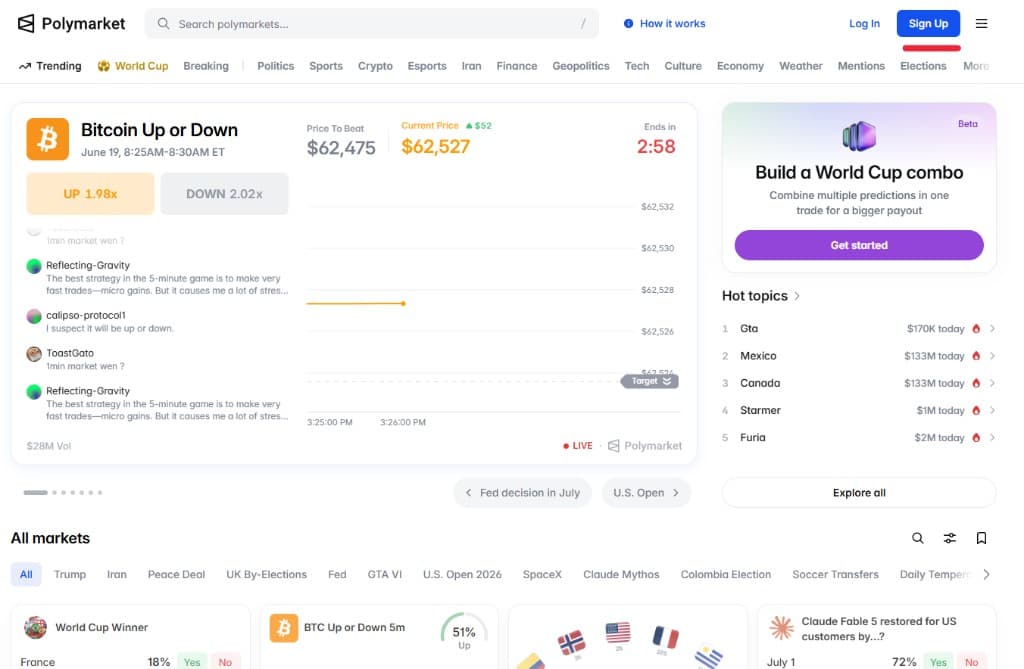Pick Yes for France
Screen dimensions: 1024x669
click(x=192, y=661)
